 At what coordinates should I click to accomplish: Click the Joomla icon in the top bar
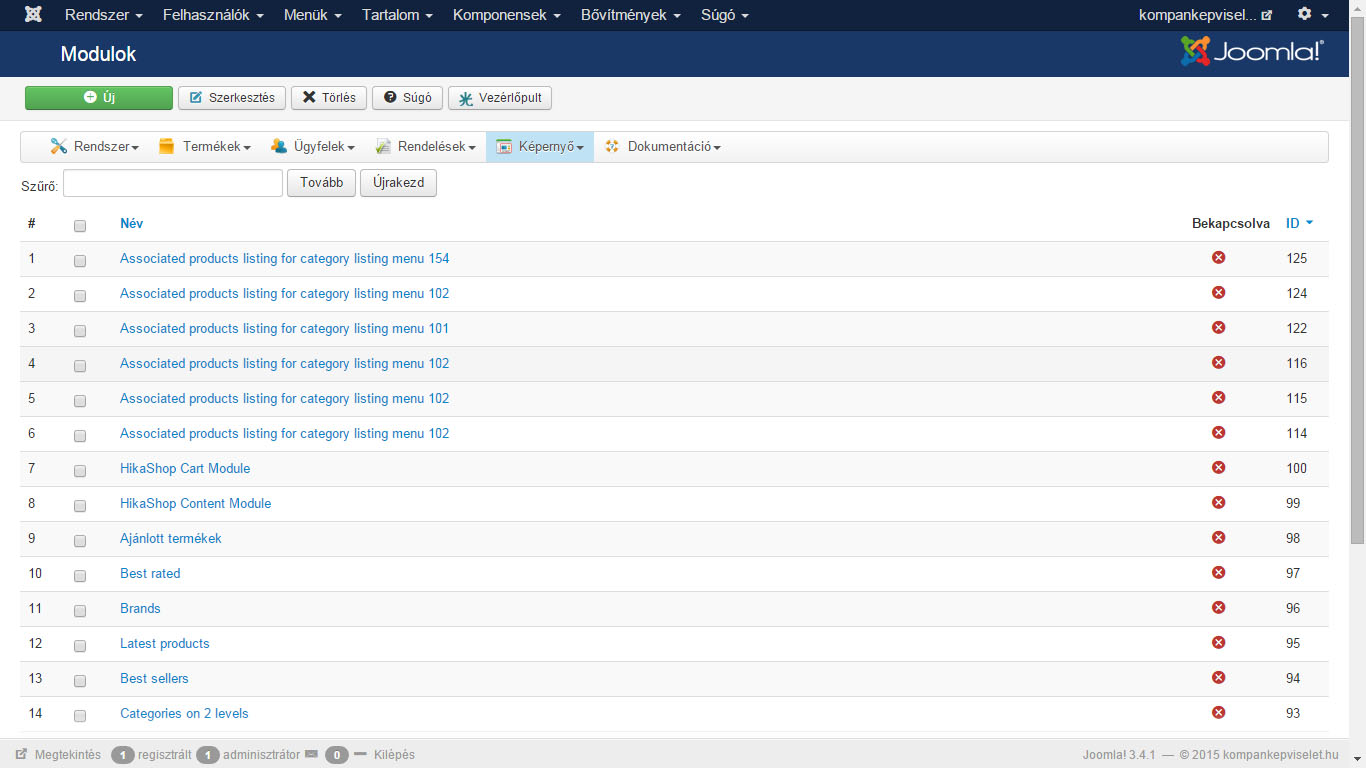[34, 15]
